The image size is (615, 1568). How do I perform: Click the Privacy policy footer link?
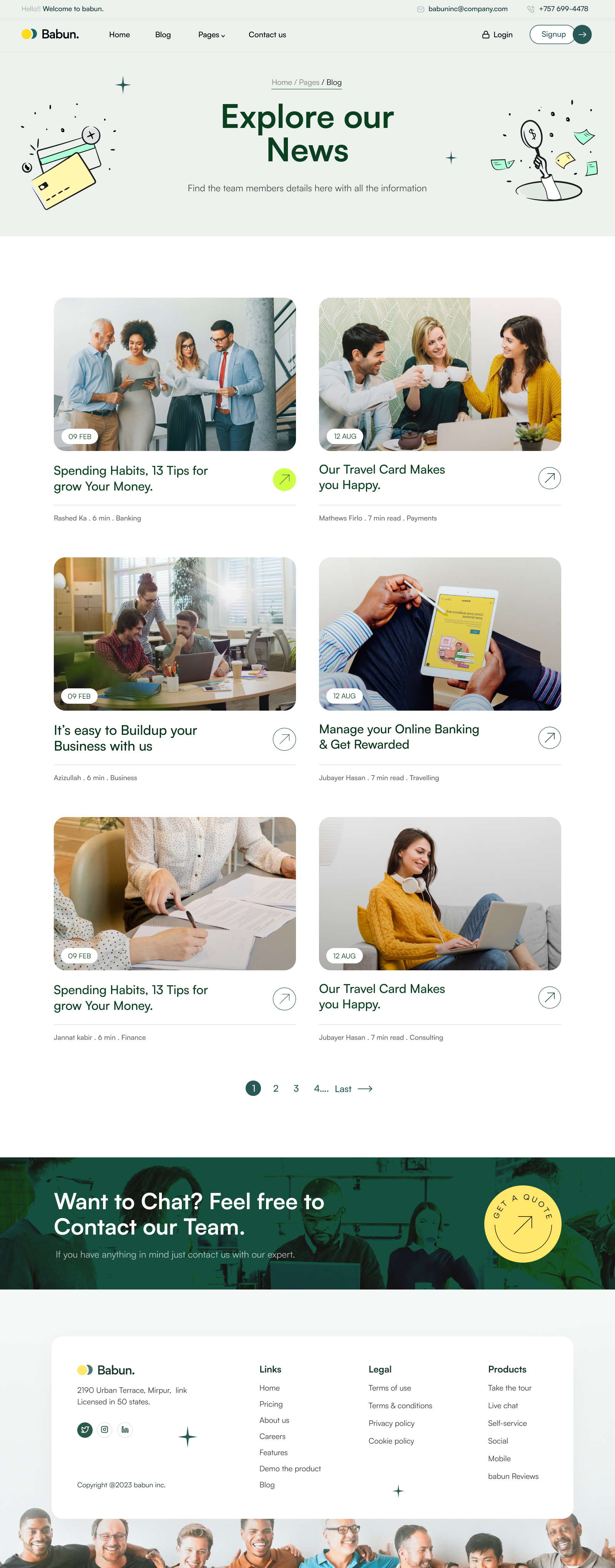point(392,1423)
